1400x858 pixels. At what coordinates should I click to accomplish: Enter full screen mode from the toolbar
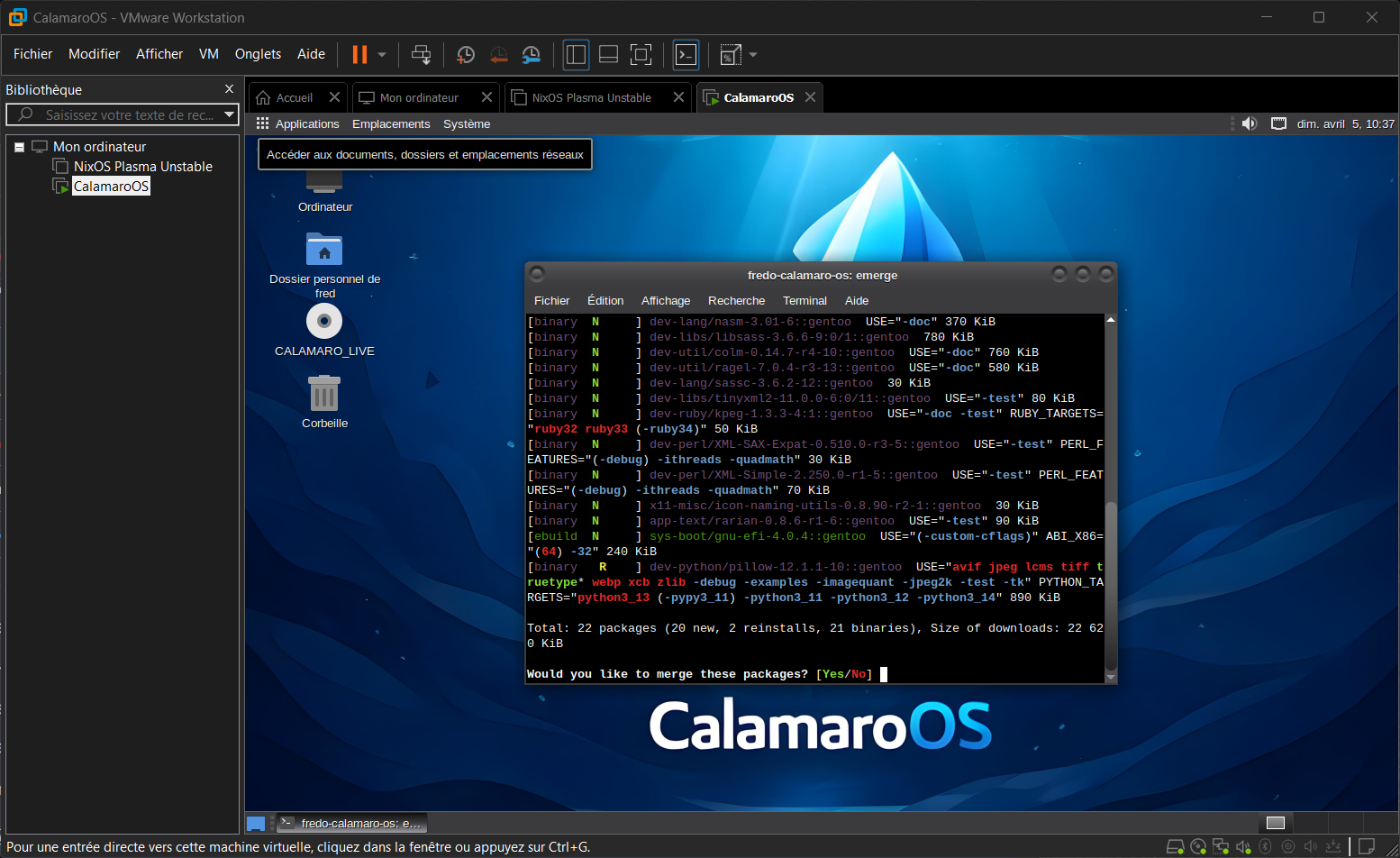[641, 55]
